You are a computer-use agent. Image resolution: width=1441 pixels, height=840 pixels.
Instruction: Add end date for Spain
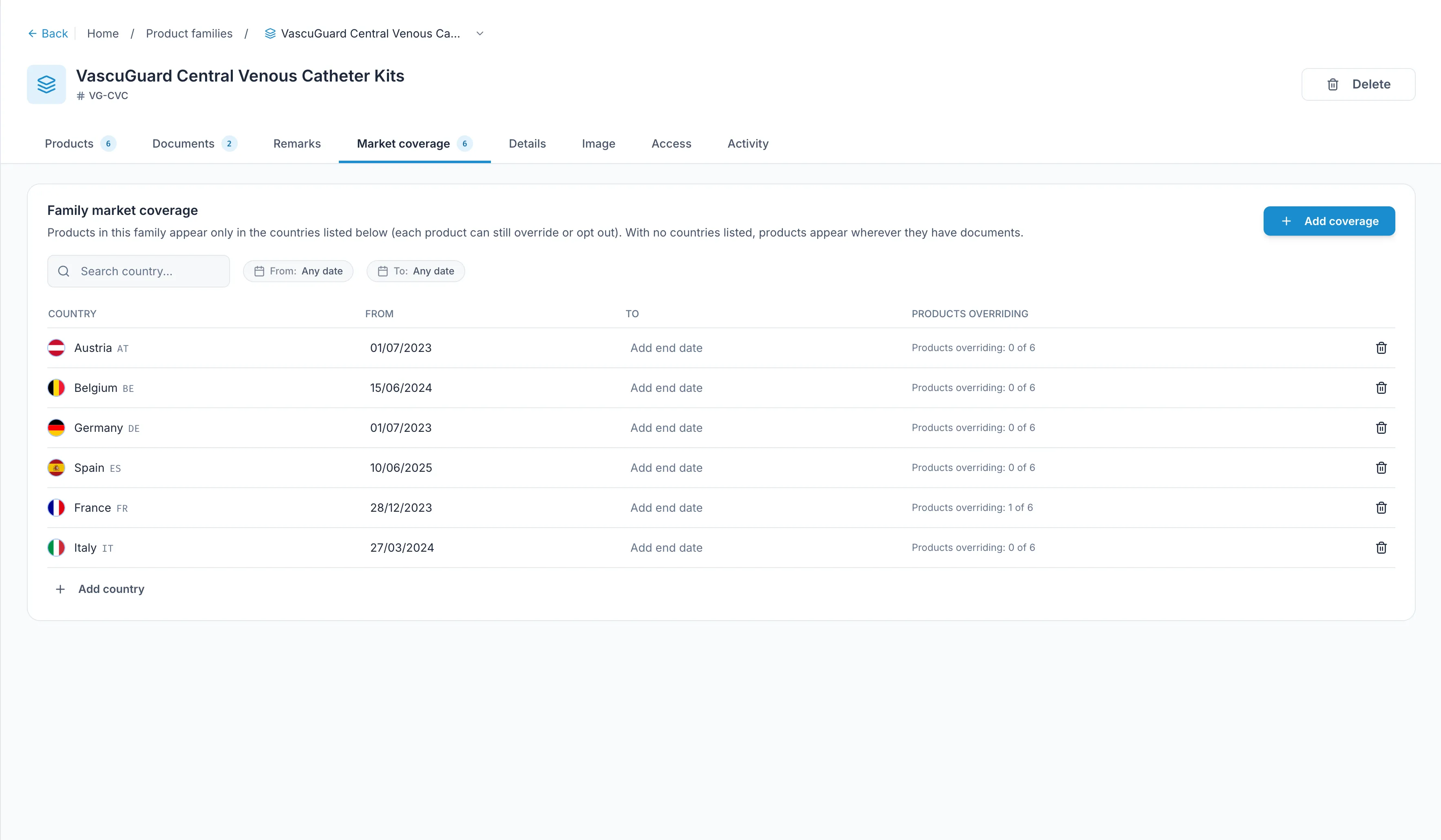click(x=666, y=468)
